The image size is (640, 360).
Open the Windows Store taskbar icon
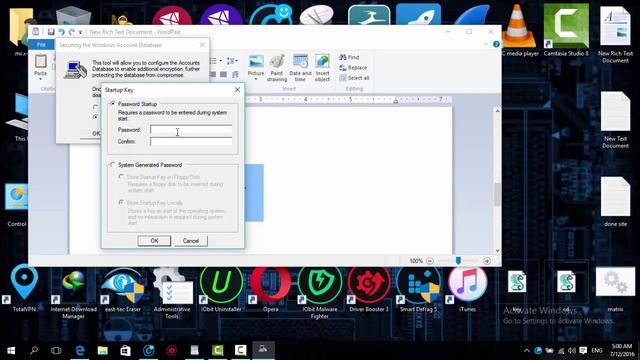[125, 350]
